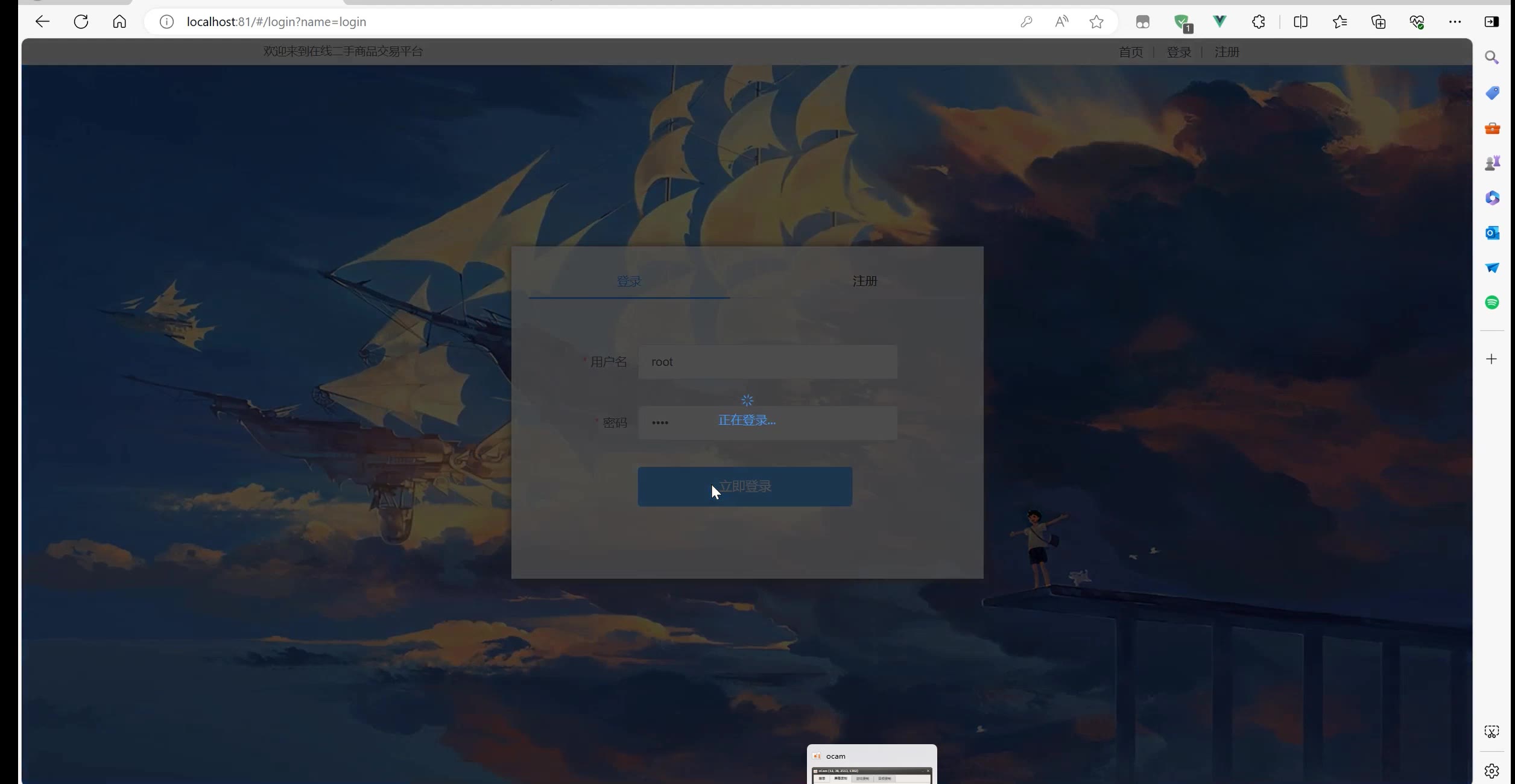Screen dimensions: 1515x784
Task: Open the Favorites list icon
Action: (x=1339, y=22)
